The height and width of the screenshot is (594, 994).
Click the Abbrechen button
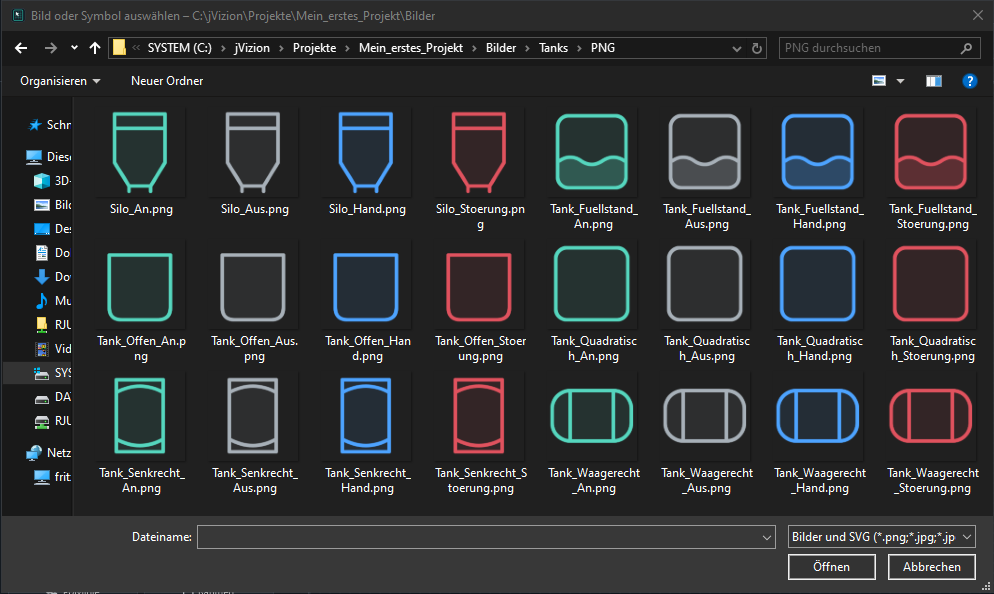(x=932, y=567)
